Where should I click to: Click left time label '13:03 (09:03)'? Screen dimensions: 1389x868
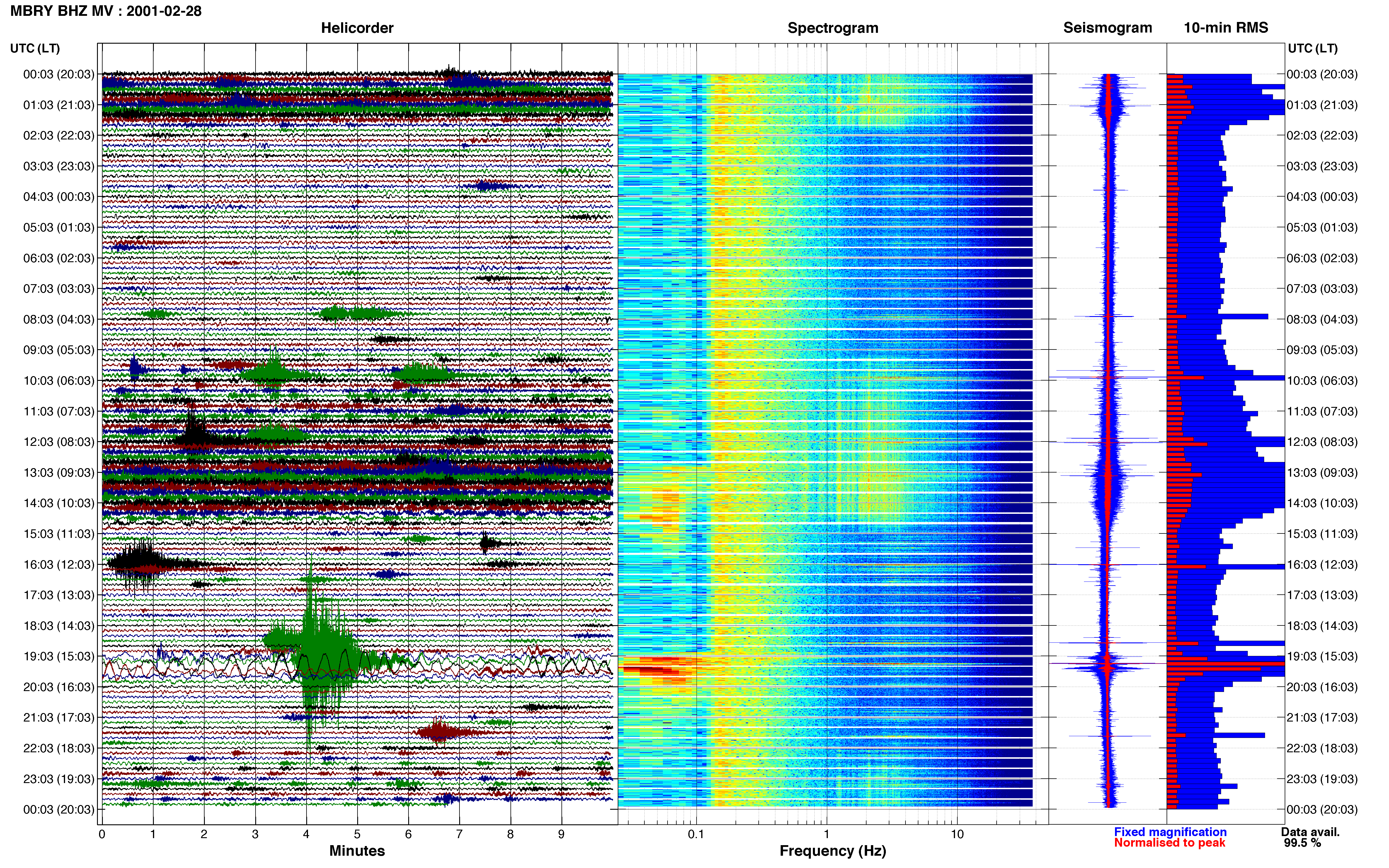(59, 473)
